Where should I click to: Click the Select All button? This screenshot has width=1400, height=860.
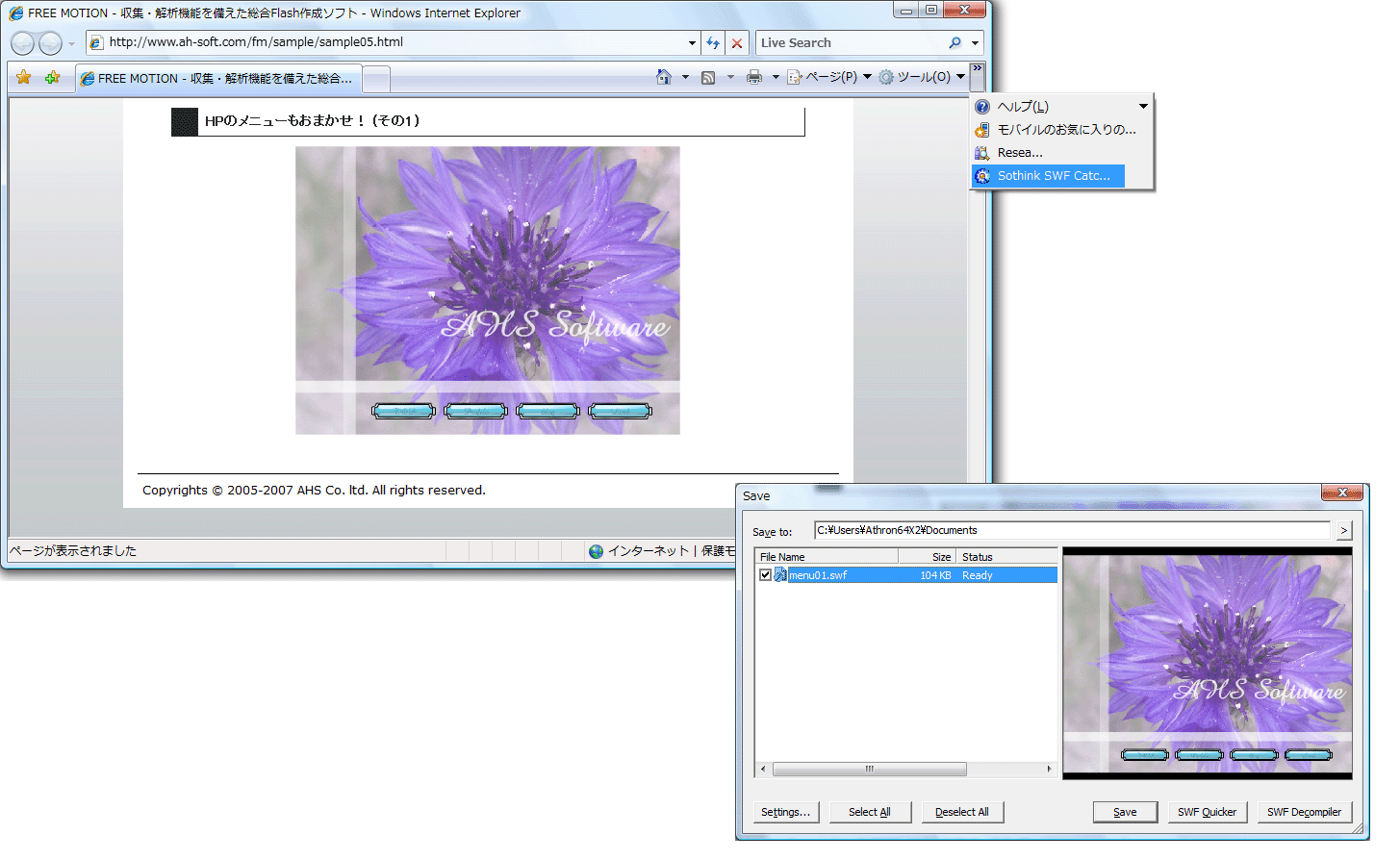pos(870,812)
